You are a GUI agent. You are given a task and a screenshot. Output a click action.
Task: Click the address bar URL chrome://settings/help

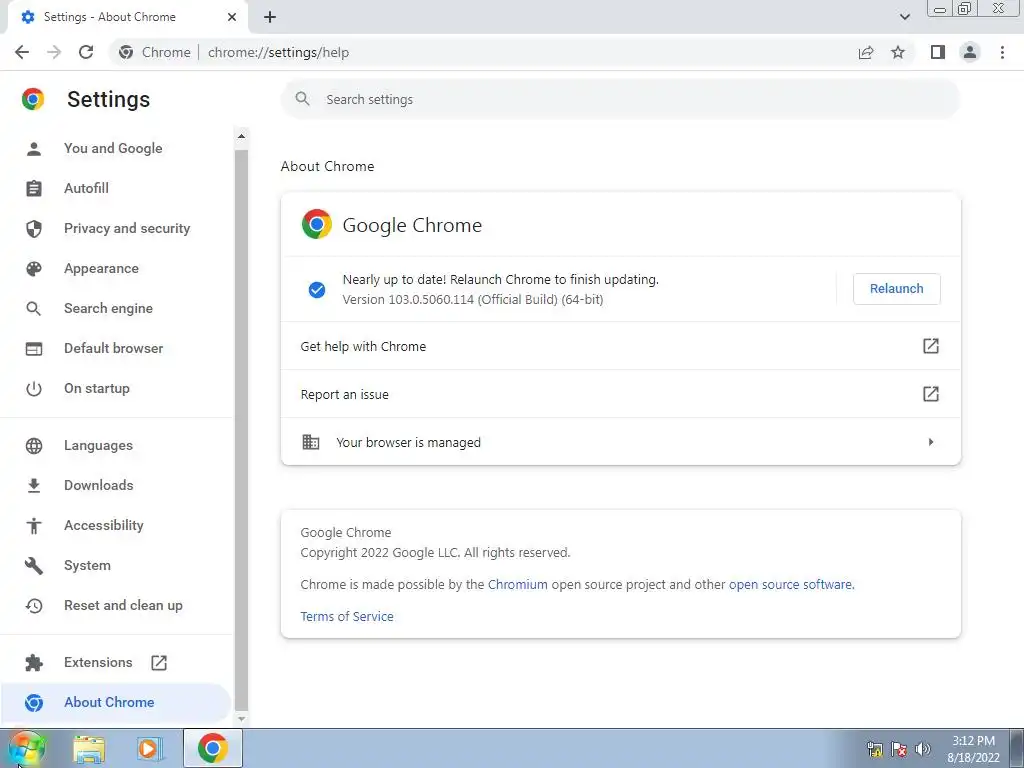pyautogui.click(x=278, y=52)
